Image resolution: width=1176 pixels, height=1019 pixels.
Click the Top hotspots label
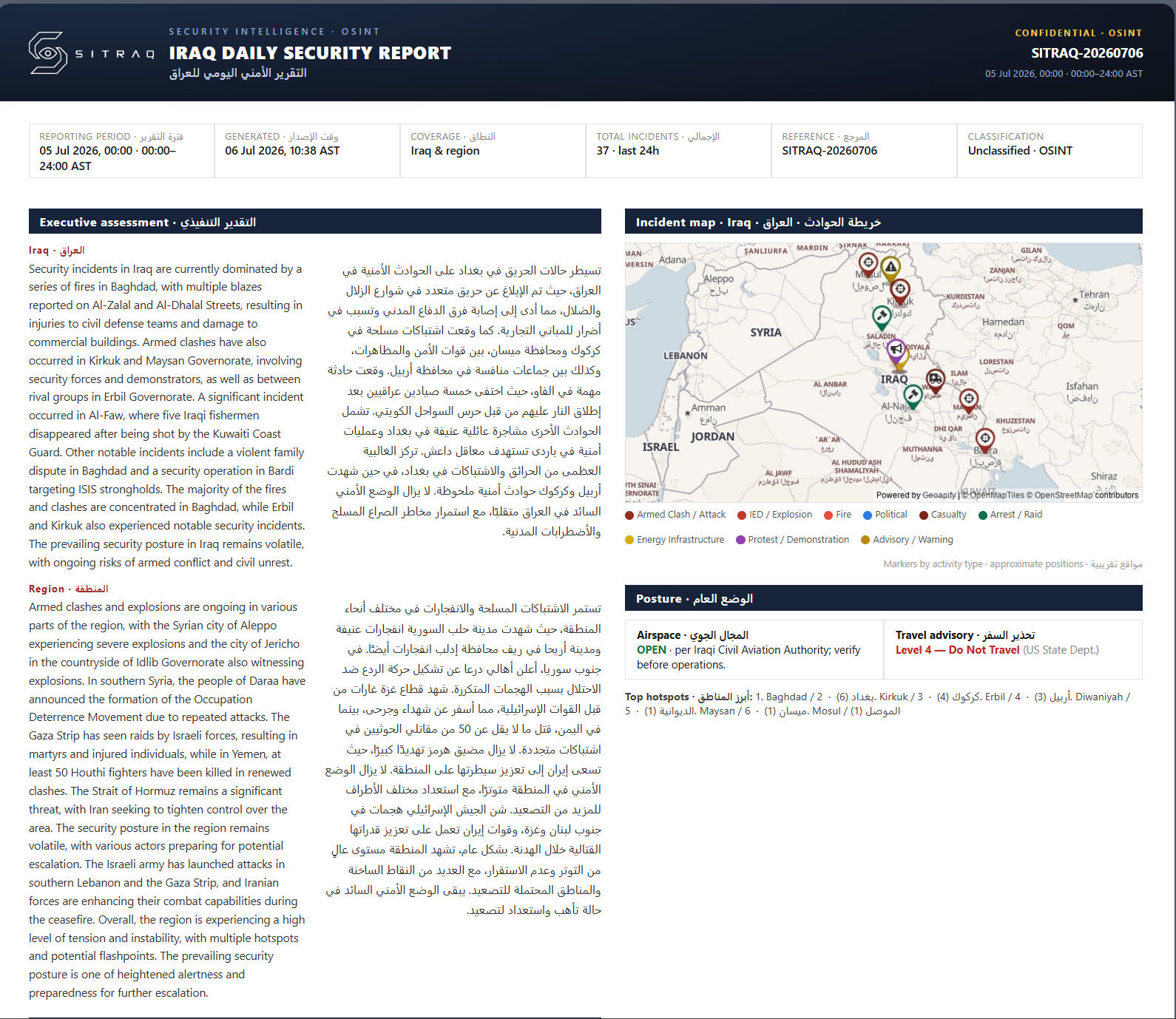click(688, 697)
